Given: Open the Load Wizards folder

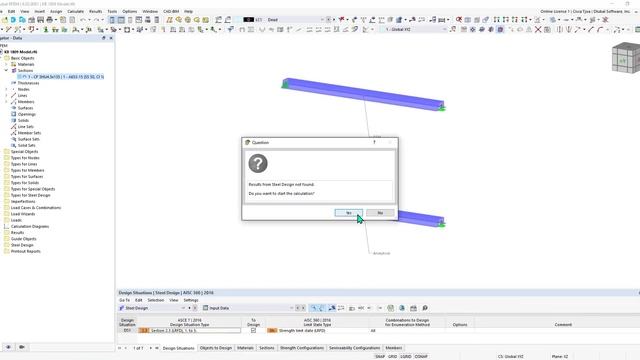Looking at the screenshot, I should click(23, 214).
